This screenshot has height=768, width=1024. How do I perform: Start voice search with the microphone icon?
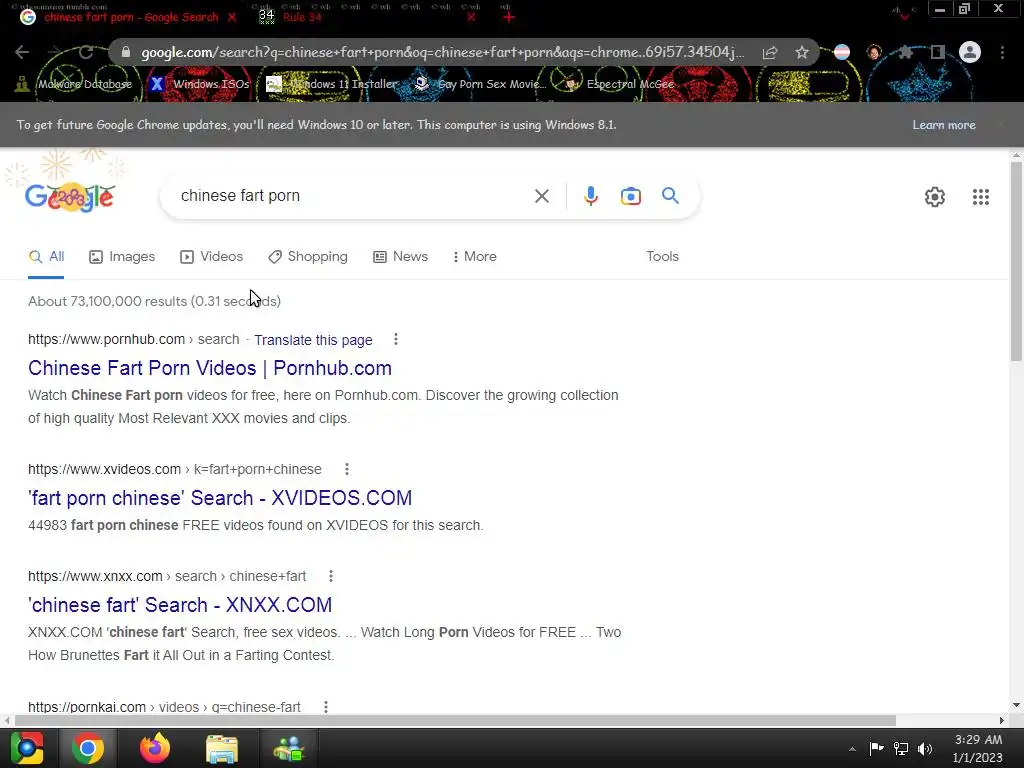pos(590,196)
